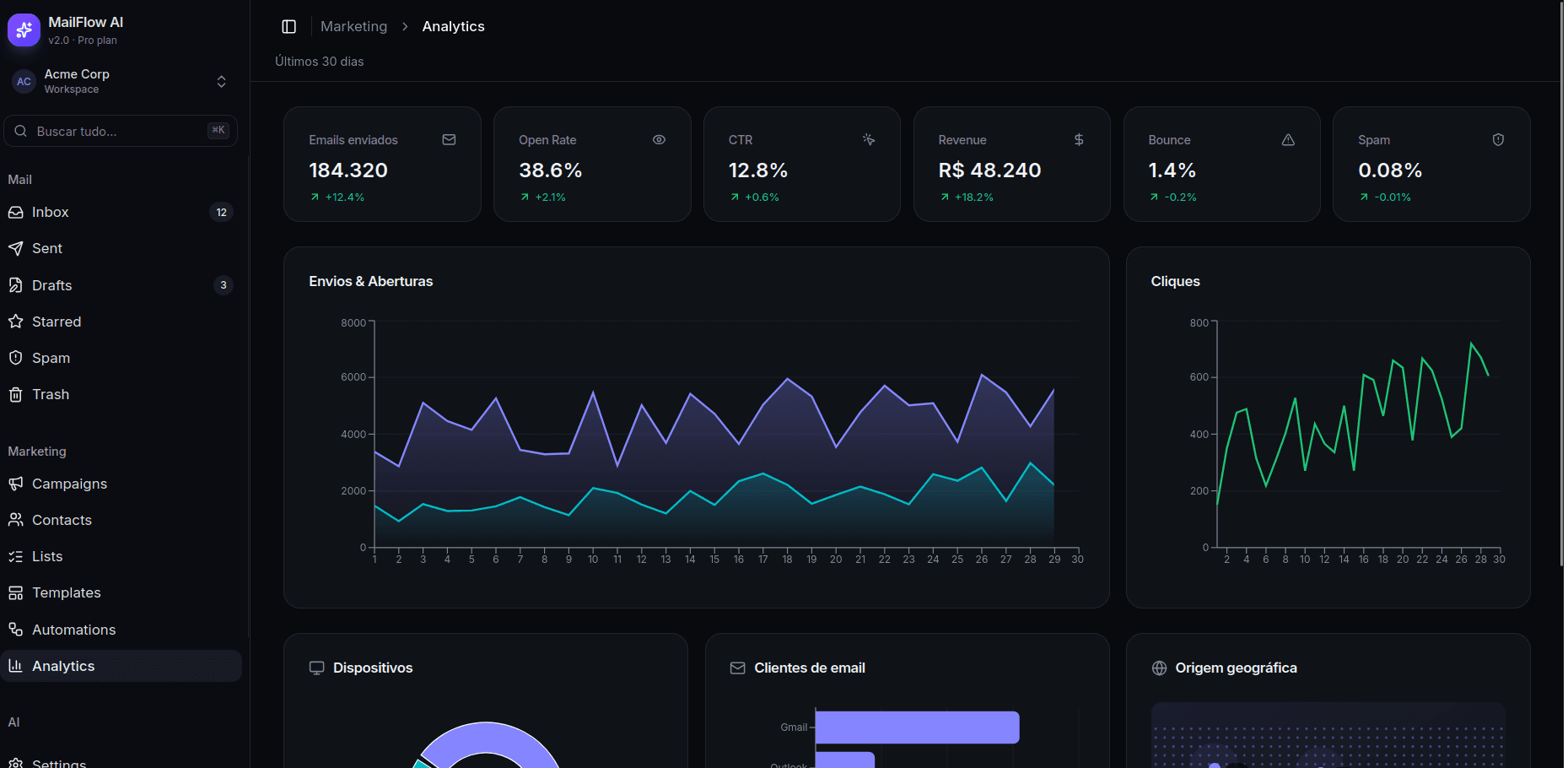
Task: Open Contacts page
Action: pyautogui.click(x=121, y=521)
